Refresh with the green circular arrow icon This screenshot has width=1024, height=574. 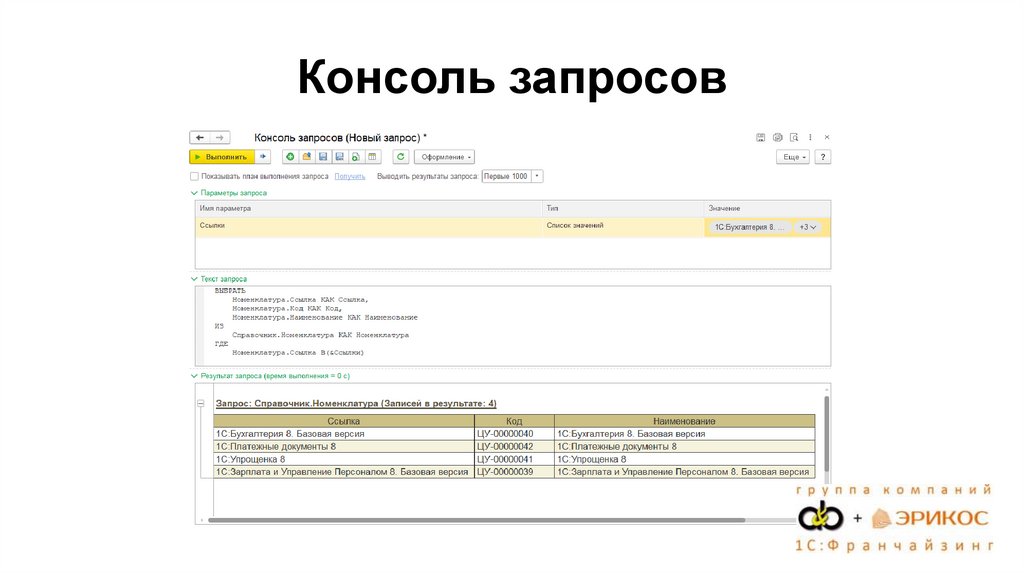tap(400, 157)
